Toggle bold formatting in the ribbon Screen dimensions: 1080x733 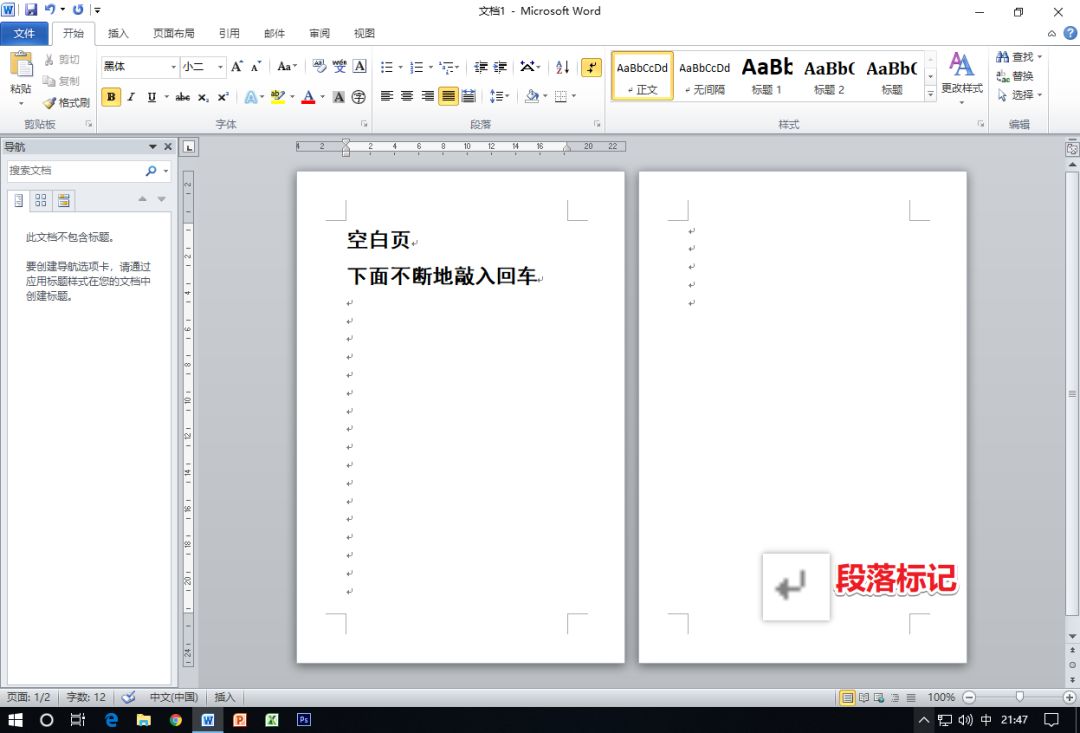(111, 97)
